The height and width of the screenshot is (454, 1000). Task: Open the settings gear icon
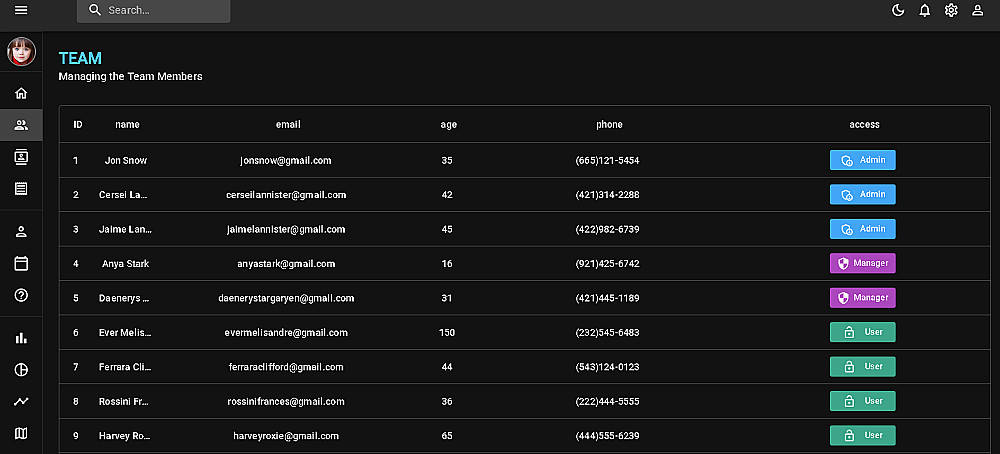point(951,10)
